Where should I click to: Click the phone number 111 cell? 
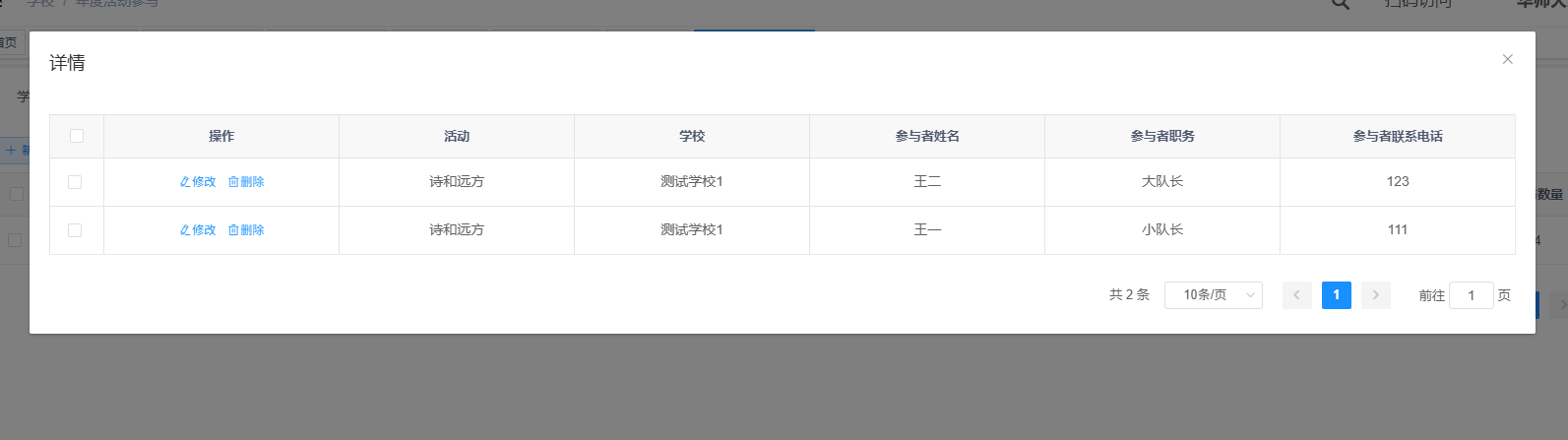point(1397,230)
